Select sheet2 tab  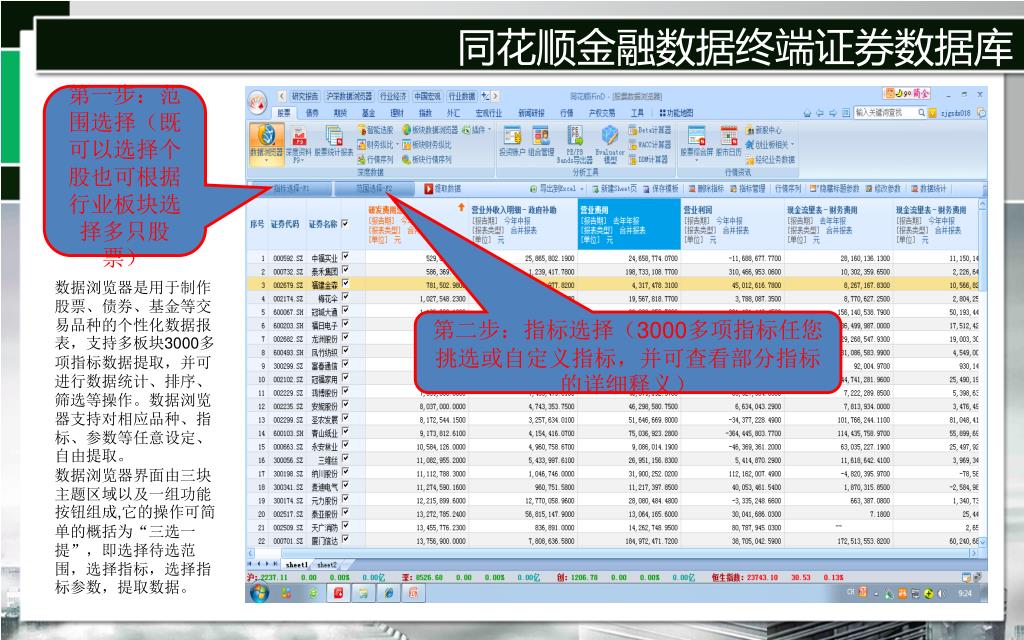pos(327,564)
